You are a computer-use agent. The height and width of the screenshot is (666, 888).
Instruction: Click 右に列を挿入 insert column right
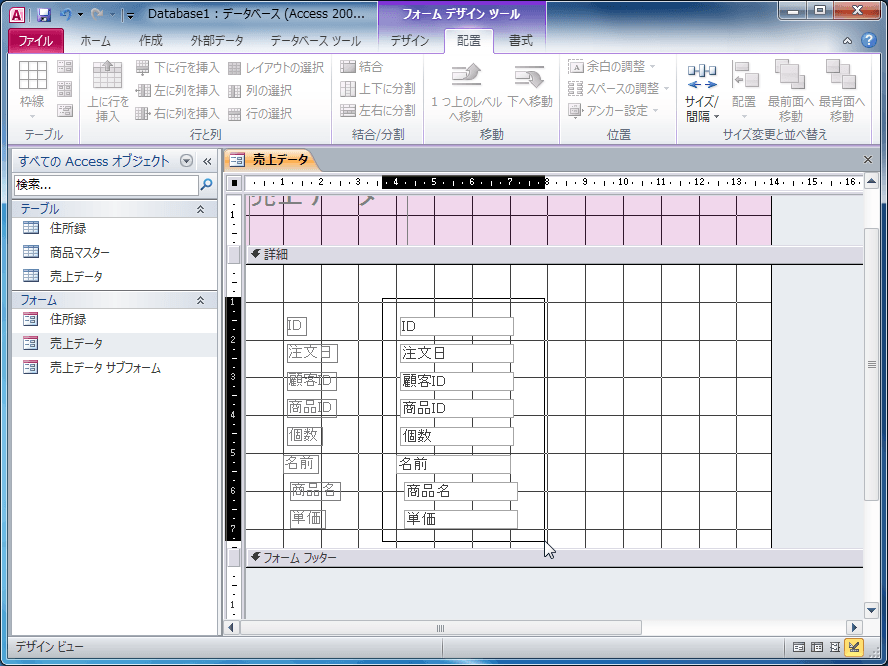click(178, 114)
